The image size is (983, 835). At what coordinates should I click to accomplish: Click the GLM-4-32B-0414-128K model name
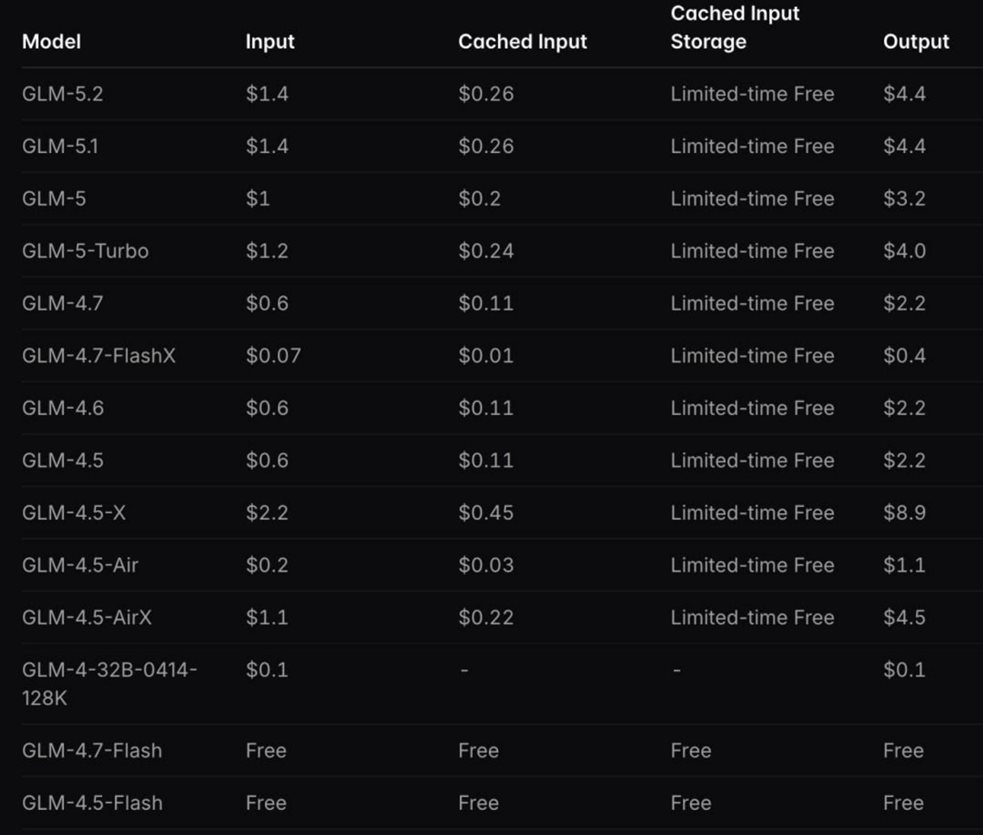(110, 684)
